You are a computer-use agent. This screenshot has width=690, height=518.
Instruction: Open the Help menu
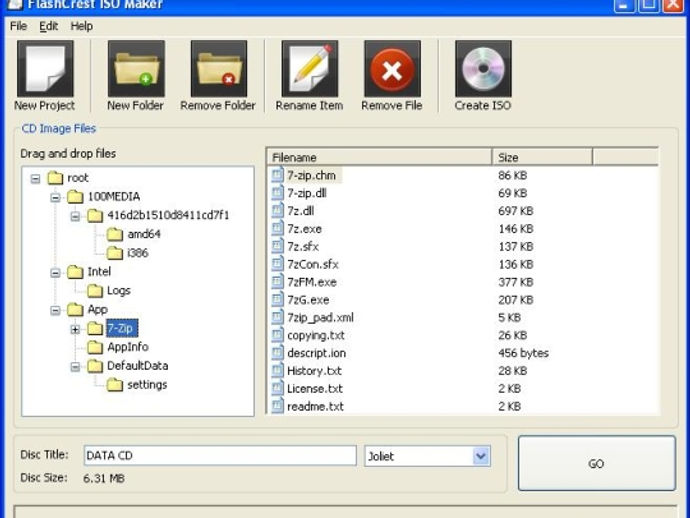coord(82,26)
